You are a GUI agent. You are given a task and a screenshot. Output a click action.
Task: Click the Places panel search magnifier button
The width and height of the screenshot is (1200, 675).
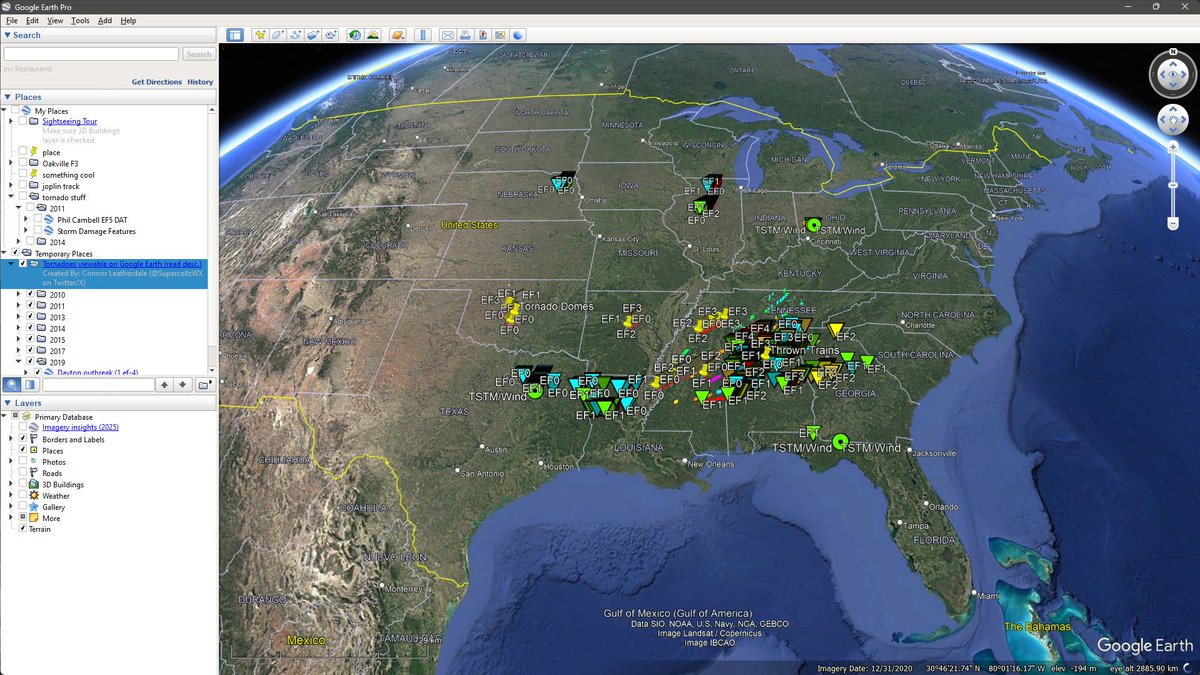(11, 385)
